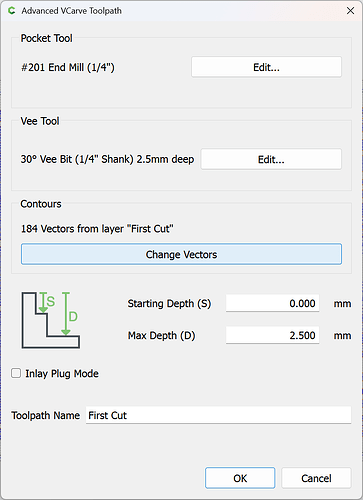Click the "30° Vee Bit (1/4" Shank) 2.5mm deep" text
363x500 pixels.
click(107, 159)
